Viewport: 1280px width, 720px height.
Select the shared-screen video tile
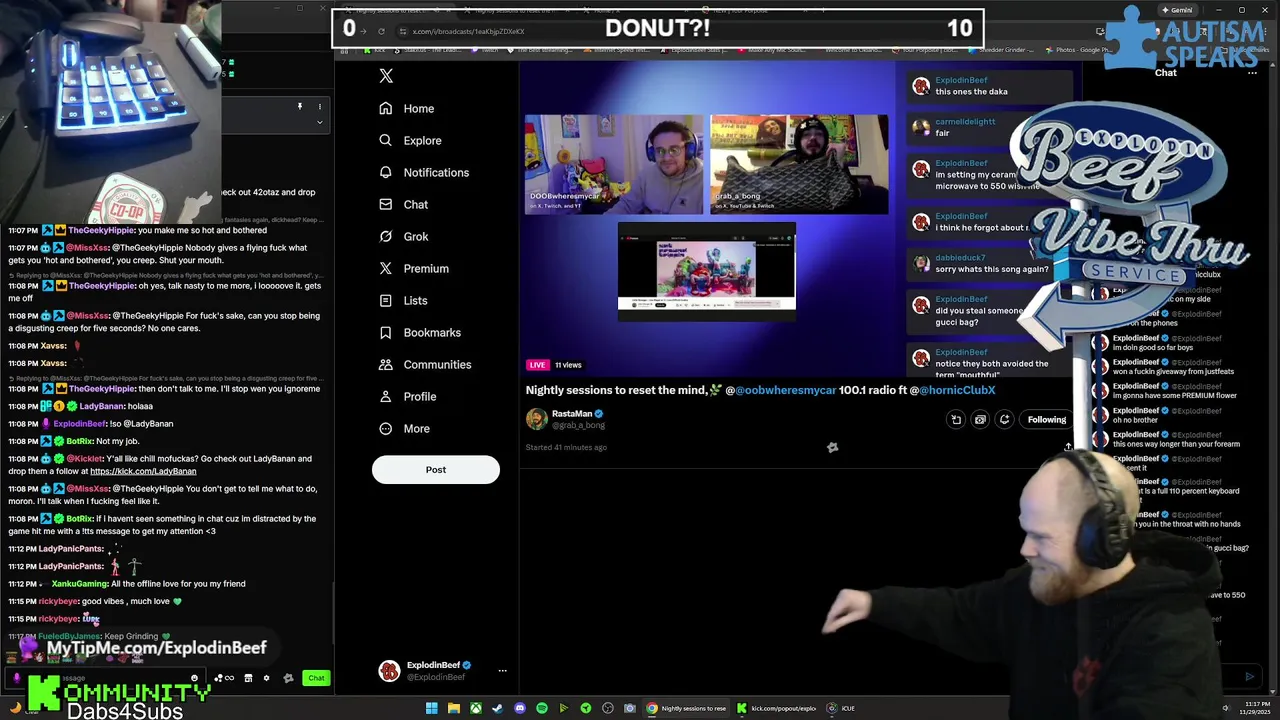pyautogui.click(x=707, y=272)
